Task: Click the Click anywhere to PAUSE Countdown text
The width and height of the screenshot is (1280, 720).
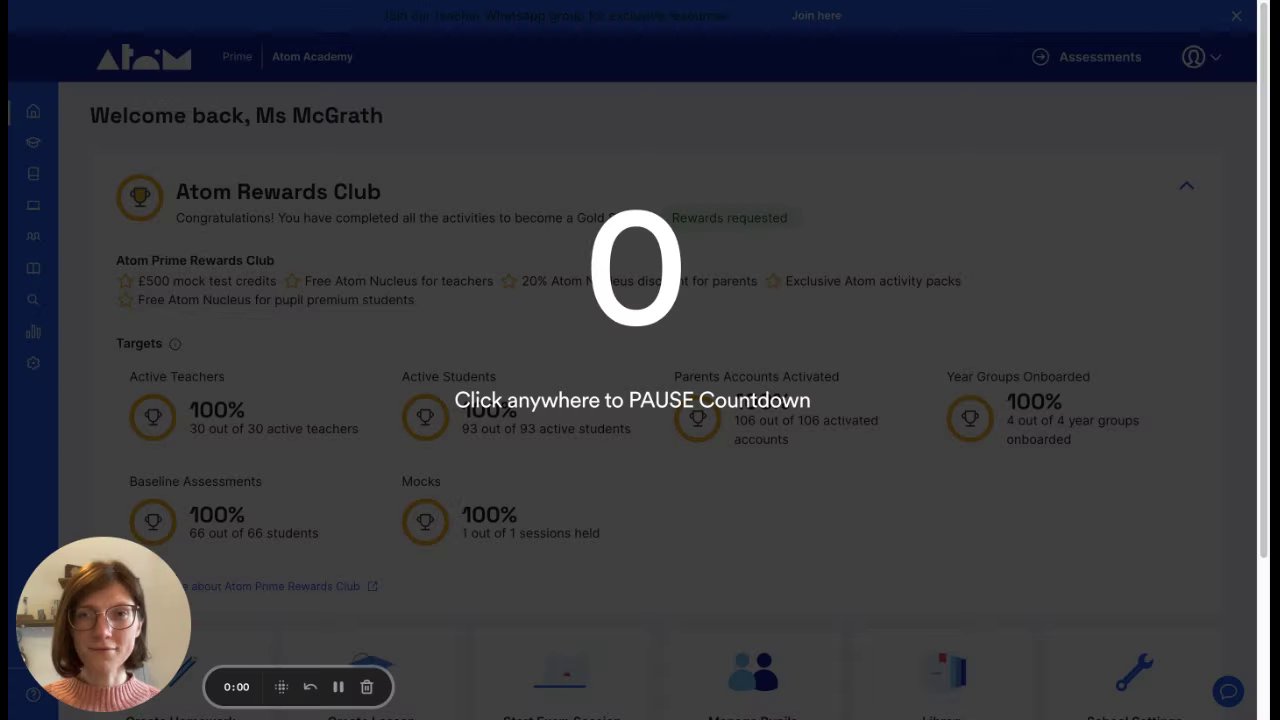Action: click(x=632, y=400)
